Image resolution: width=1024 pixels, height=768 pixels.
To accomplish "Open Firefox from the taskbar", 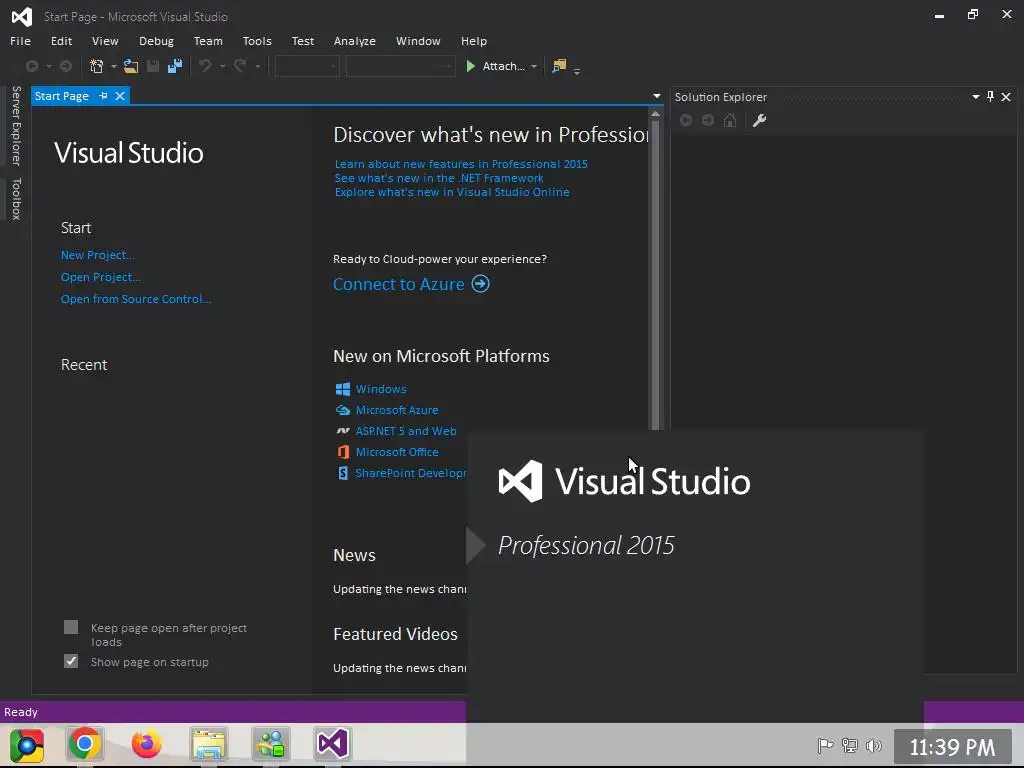I will 146,743.
